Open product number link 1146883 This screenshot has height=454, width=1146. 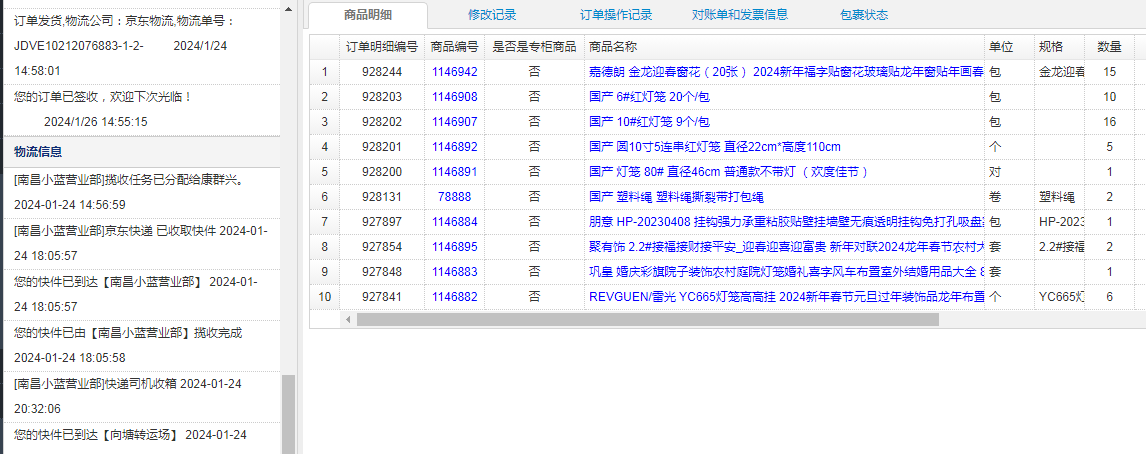click(x=455, y=272)
